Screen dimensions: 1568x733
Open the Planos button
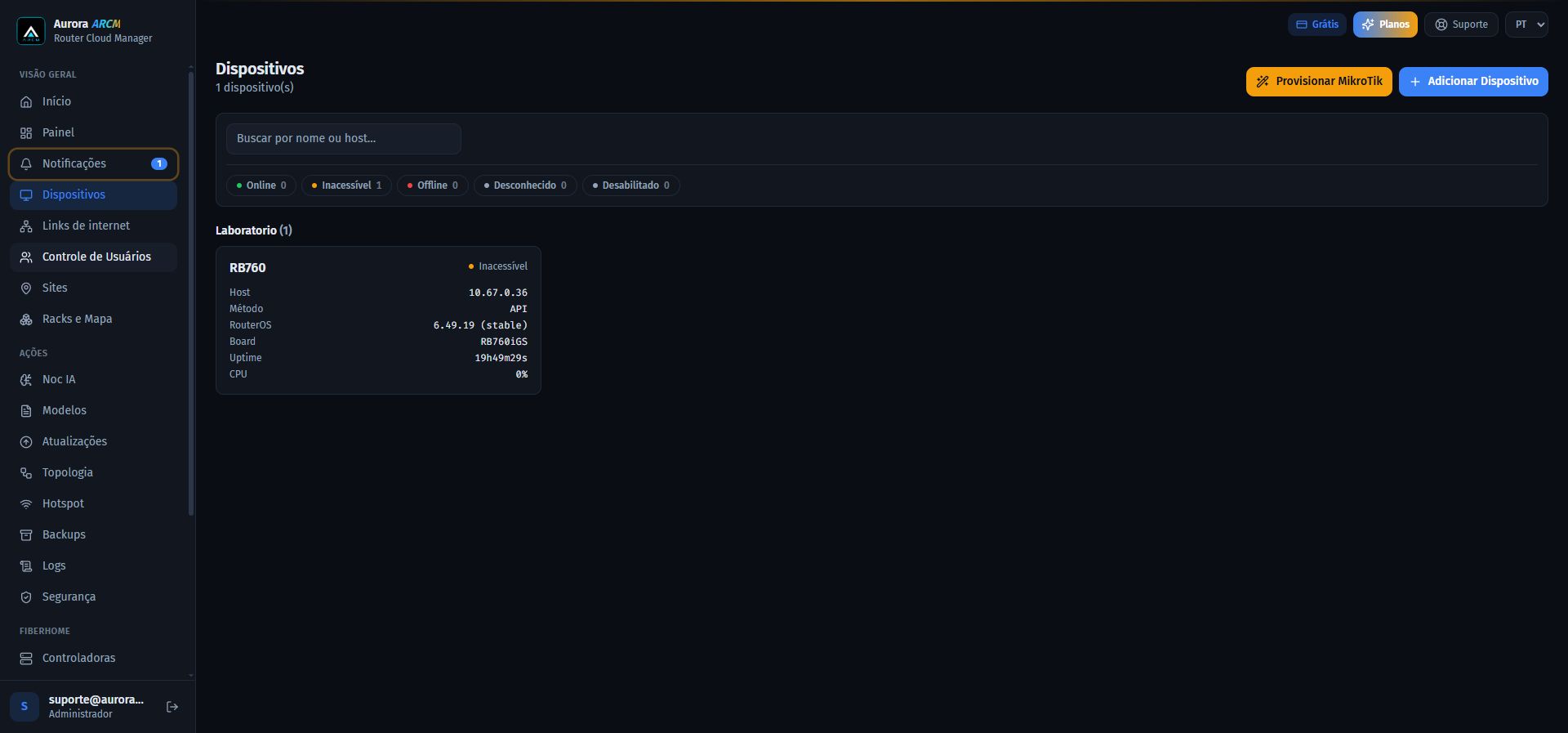point(1385,25)
